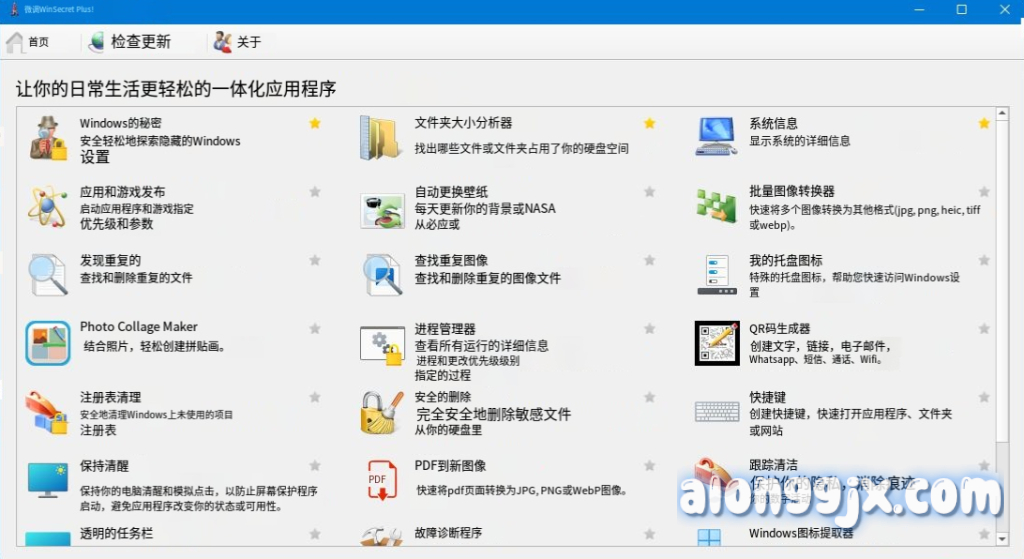The height and width of the screenshot is (559, 1024).
Task: Open the 快捷键 keyboard icon
Action: point(716,412)
